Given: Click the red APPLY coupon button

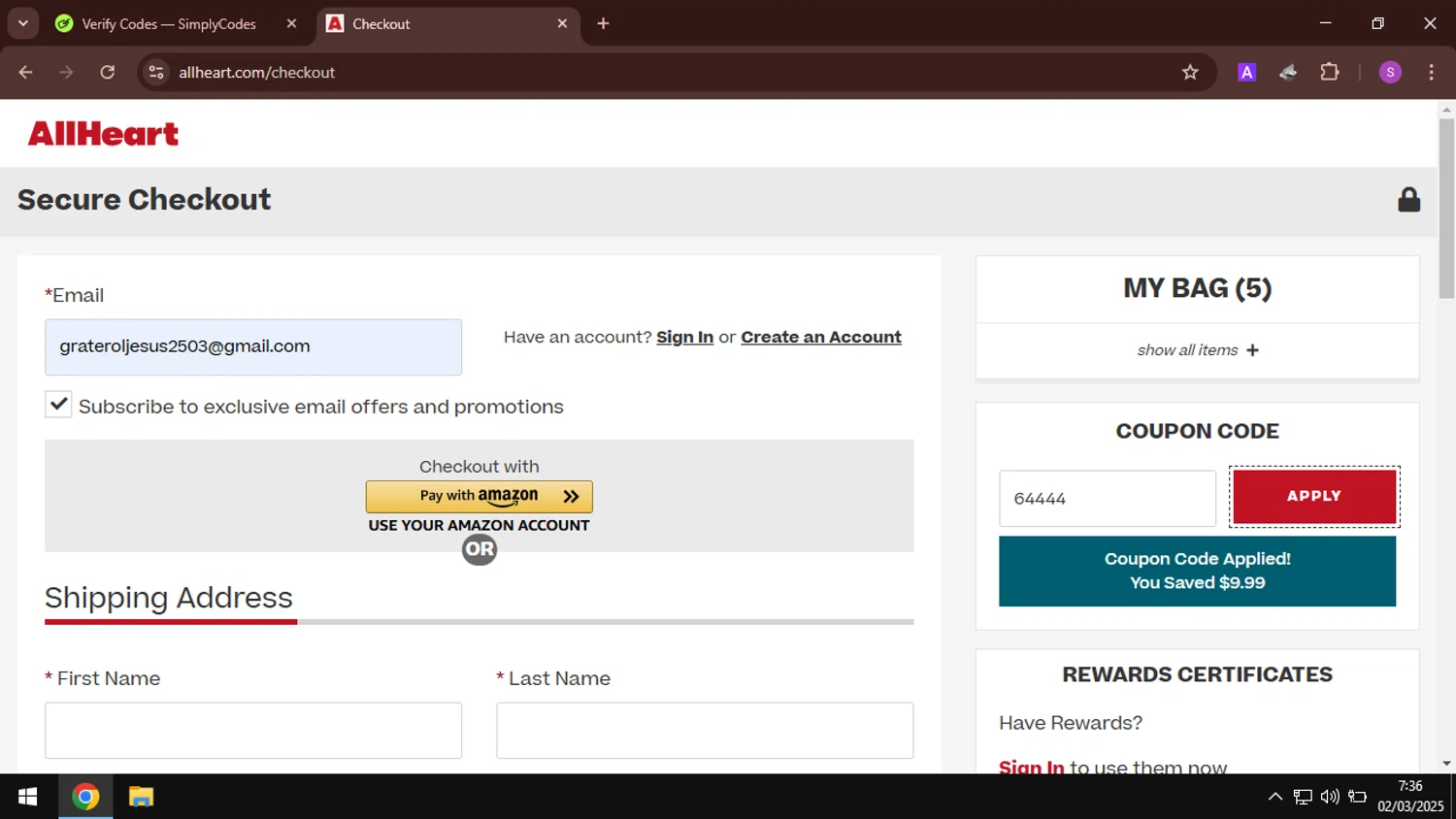Looking at the screenshot, I should coord(1314,496).
